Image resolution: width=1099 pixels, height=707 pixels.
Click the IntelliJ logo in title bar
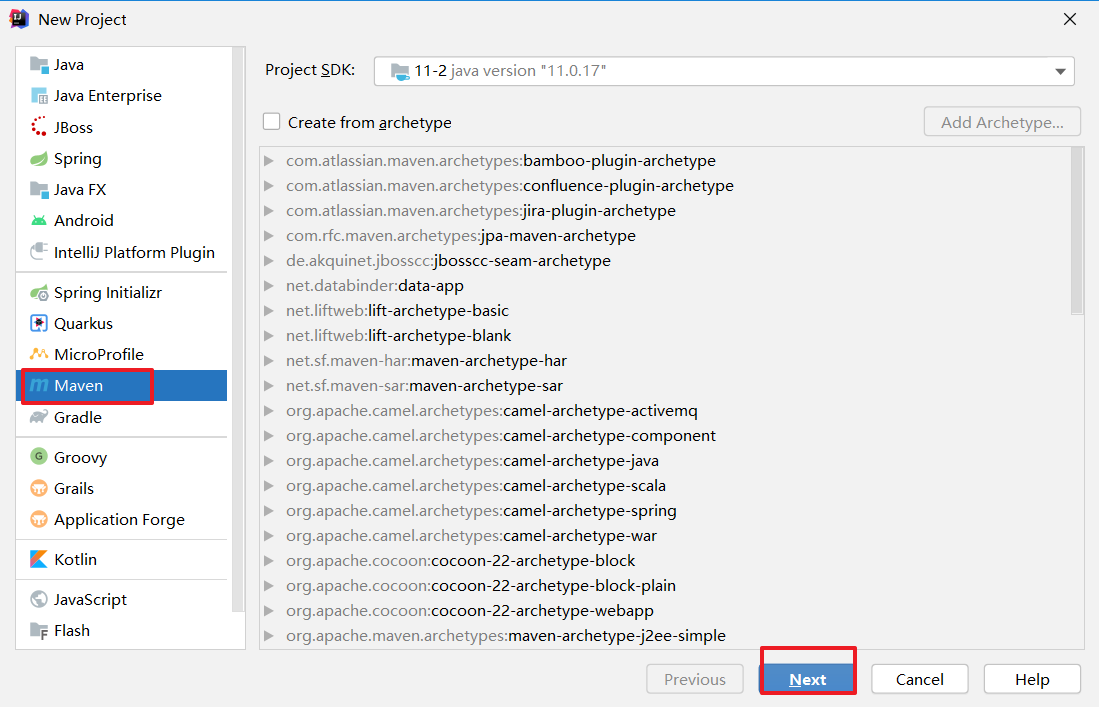tap(19, 19)
